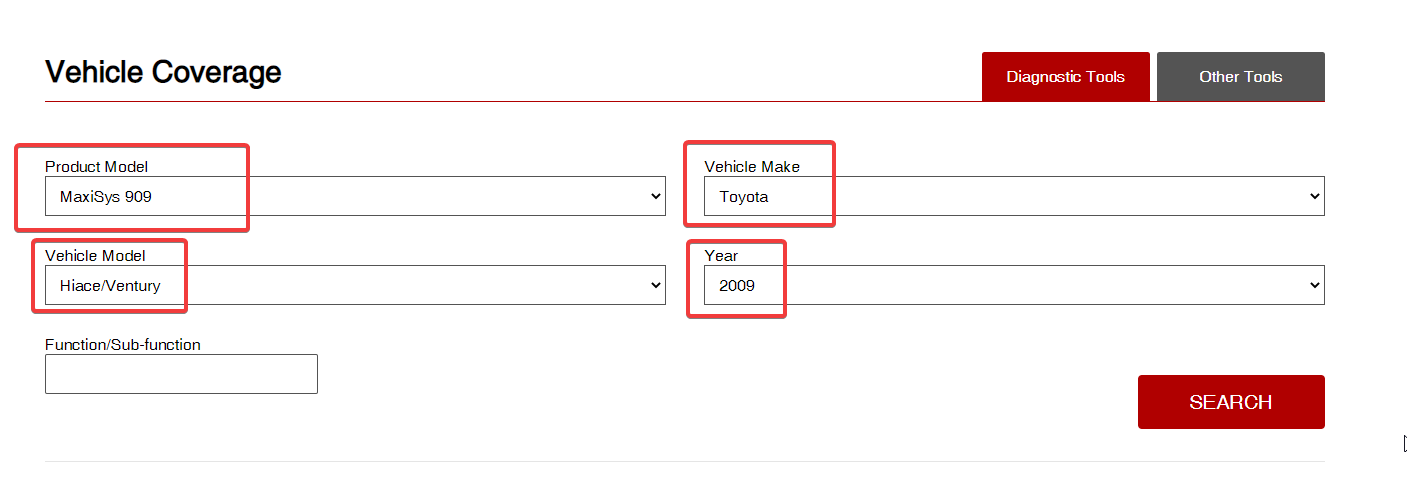The image size is (1407, 489).
Task: Switch to the Diagnostic Tools tab
Action: (x=1065, y=77)
